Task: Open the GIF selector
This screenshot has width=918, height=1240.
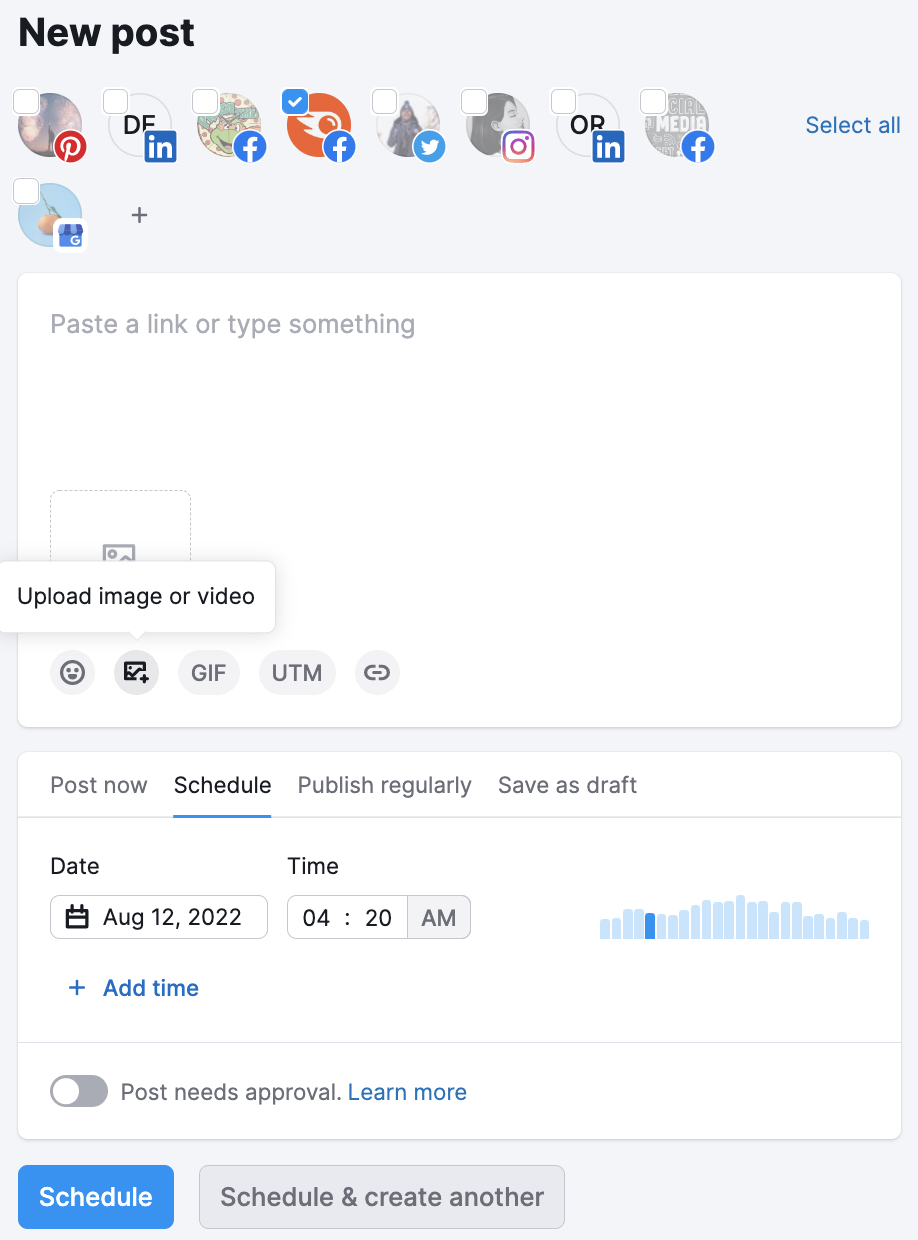Action: (x=209, y=673)
